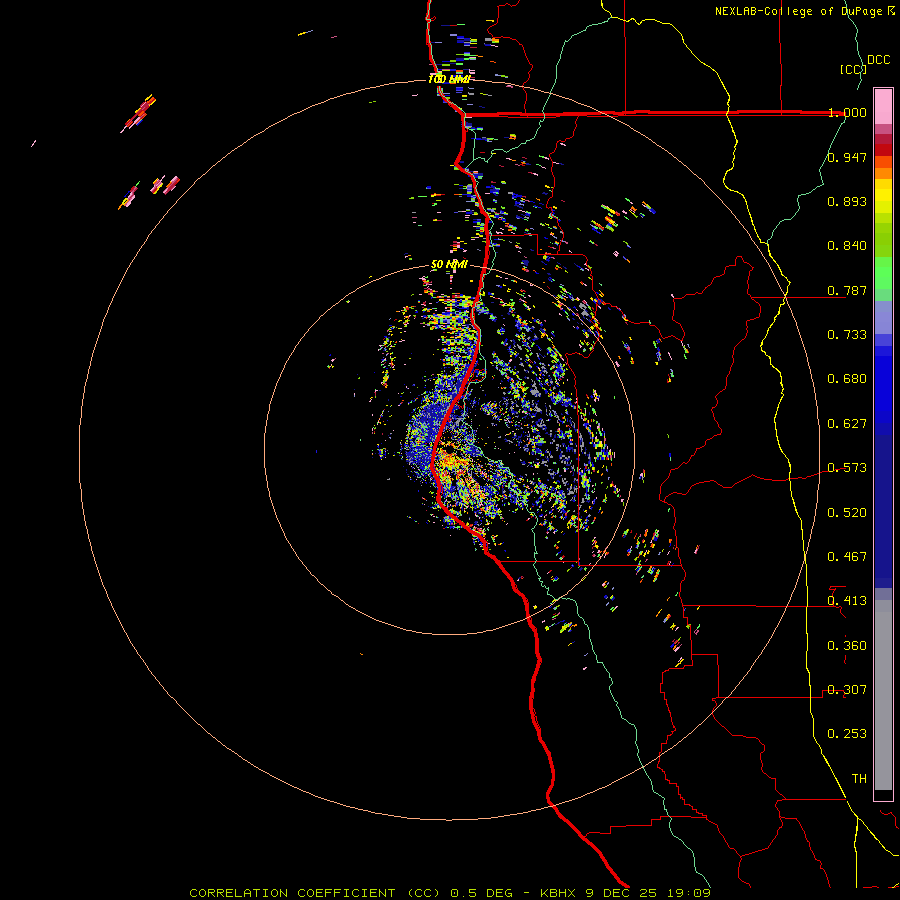Viewport: 900px width, 900px height.
Task: Select the 0.360 scale value
Action: coord(847,646)
